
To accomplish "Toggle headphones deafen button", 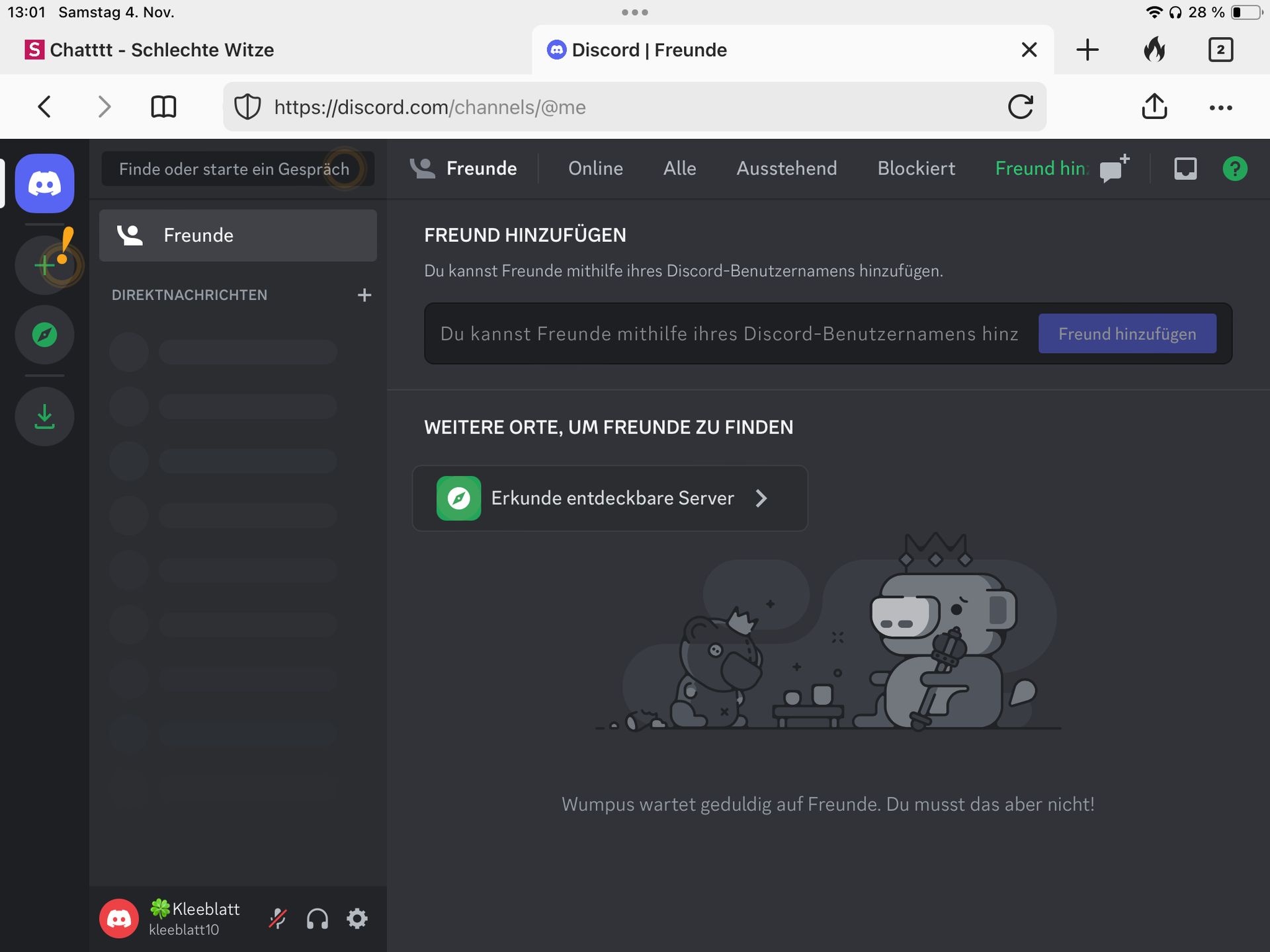I will tap(317, 918).
